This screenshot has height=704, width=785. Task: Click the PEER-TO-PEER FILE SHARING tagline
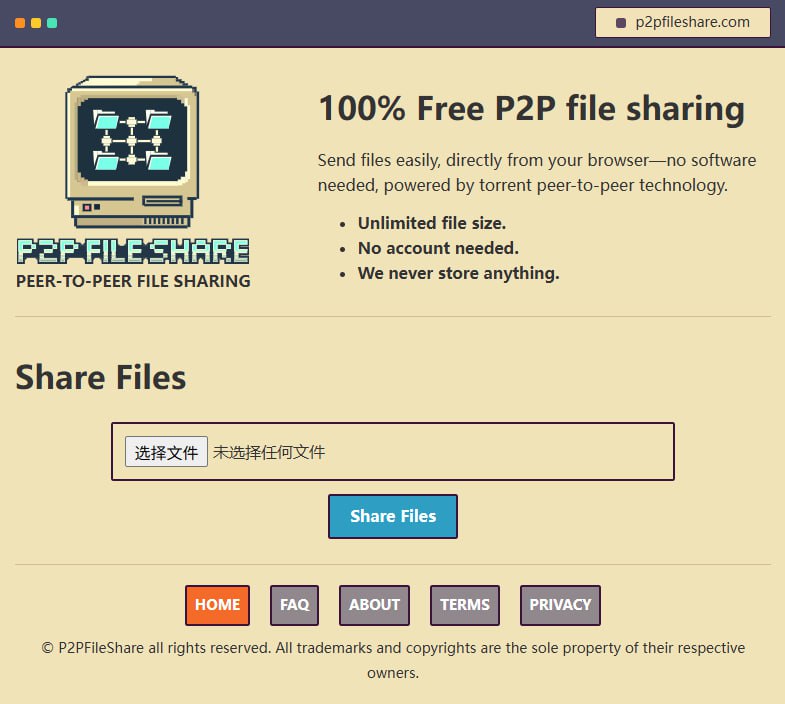click(x=133, y=281)
